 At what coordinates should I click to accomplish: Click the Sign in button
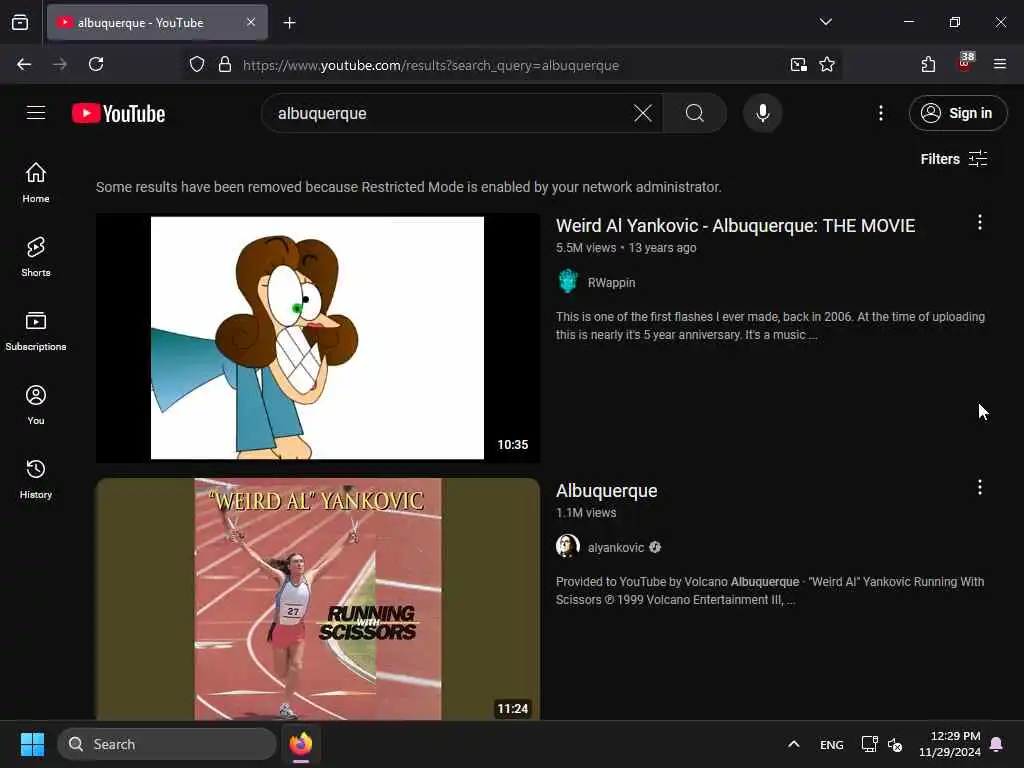[x=957, y=113]
